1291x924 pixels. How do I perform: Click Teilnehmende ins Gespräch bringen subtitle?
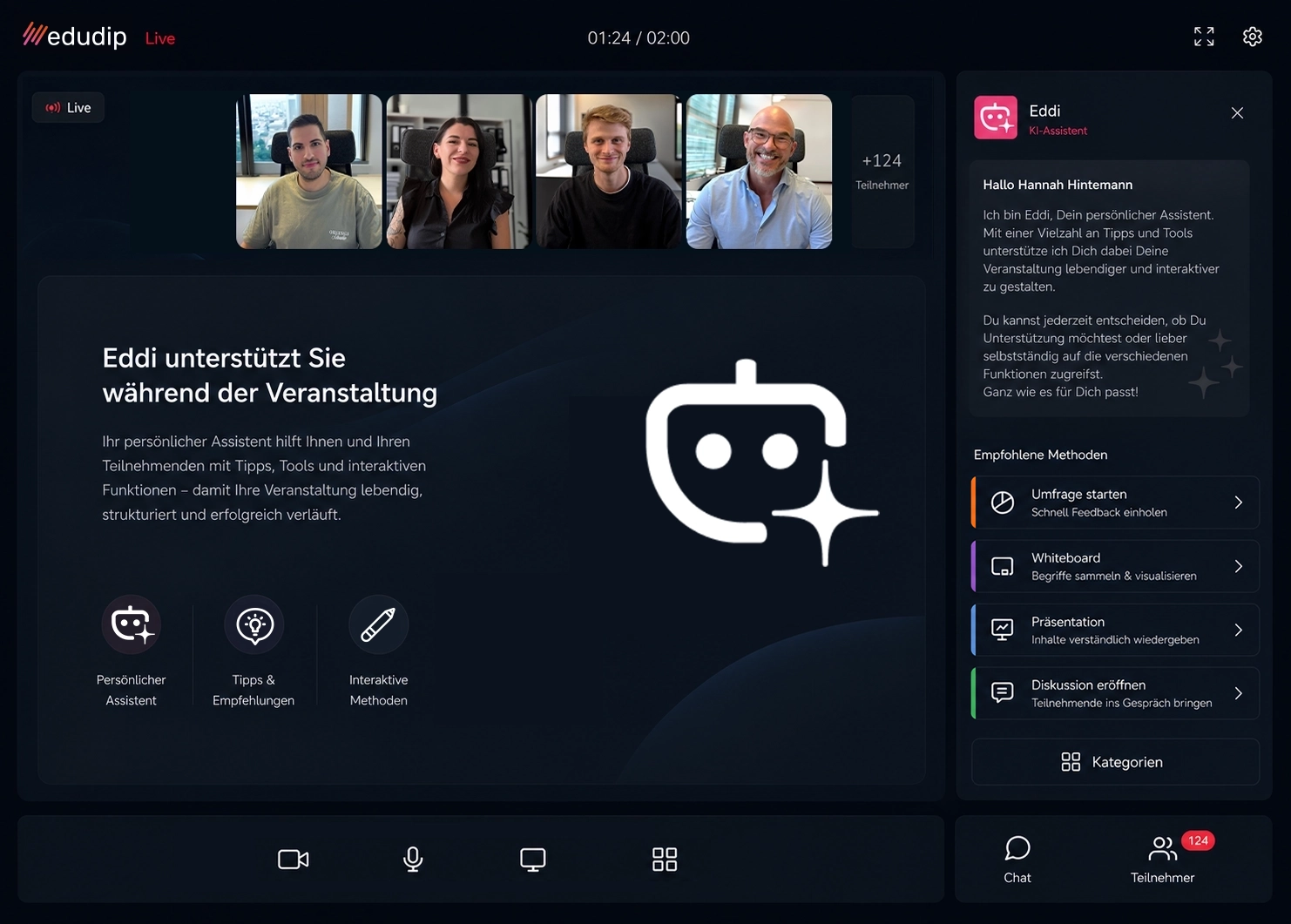1122,703
